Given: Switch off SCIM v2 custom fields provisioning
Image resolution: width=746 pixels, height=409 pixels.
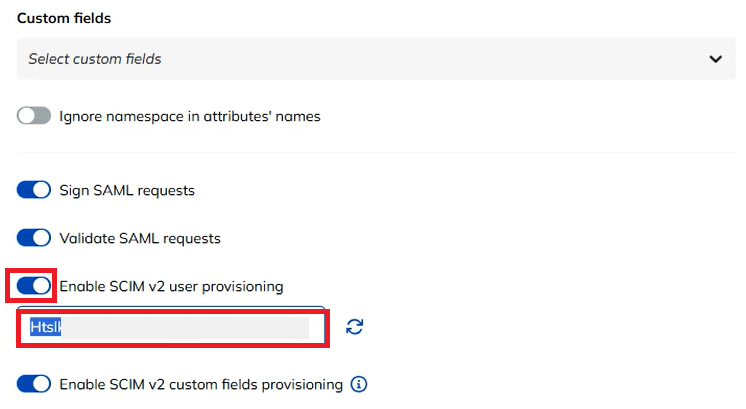Looking at the screenshot, I should (x=34, y=384).
